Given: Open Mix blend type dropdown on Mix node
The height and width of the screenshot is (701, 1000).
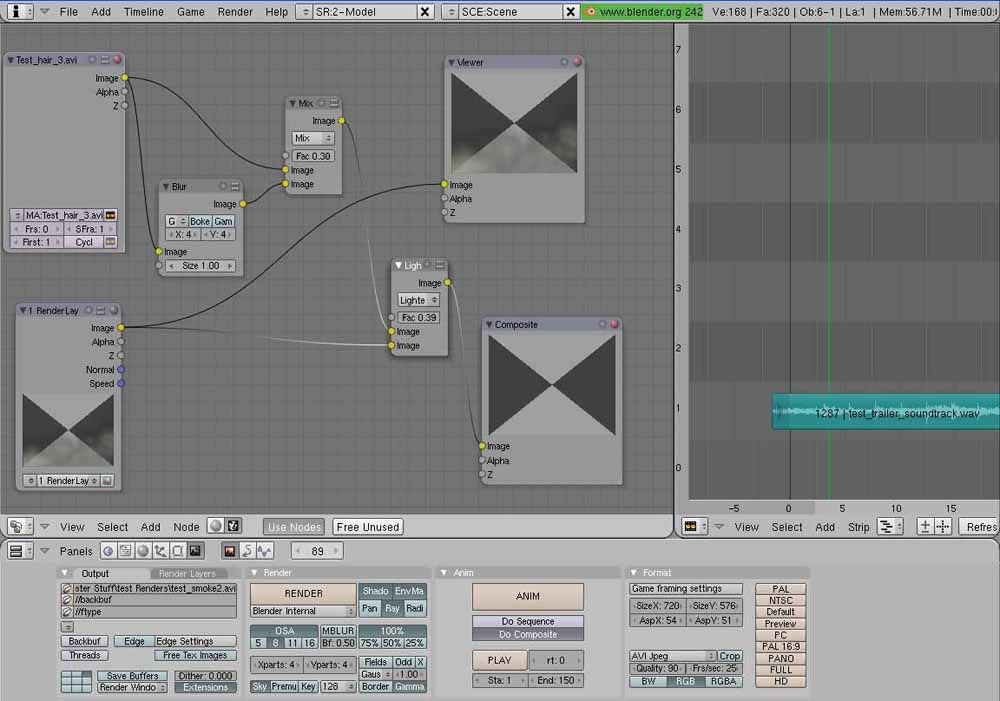Looking at the screenshot, I should [x=312, y=138].
